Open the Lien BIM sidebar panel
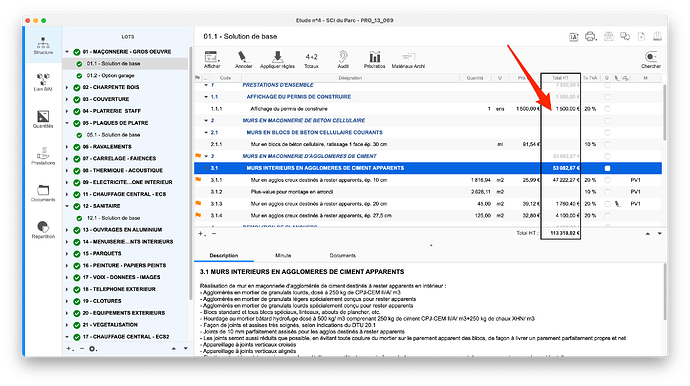This screenshot has height=386, width=690. (x=43, y=81)
